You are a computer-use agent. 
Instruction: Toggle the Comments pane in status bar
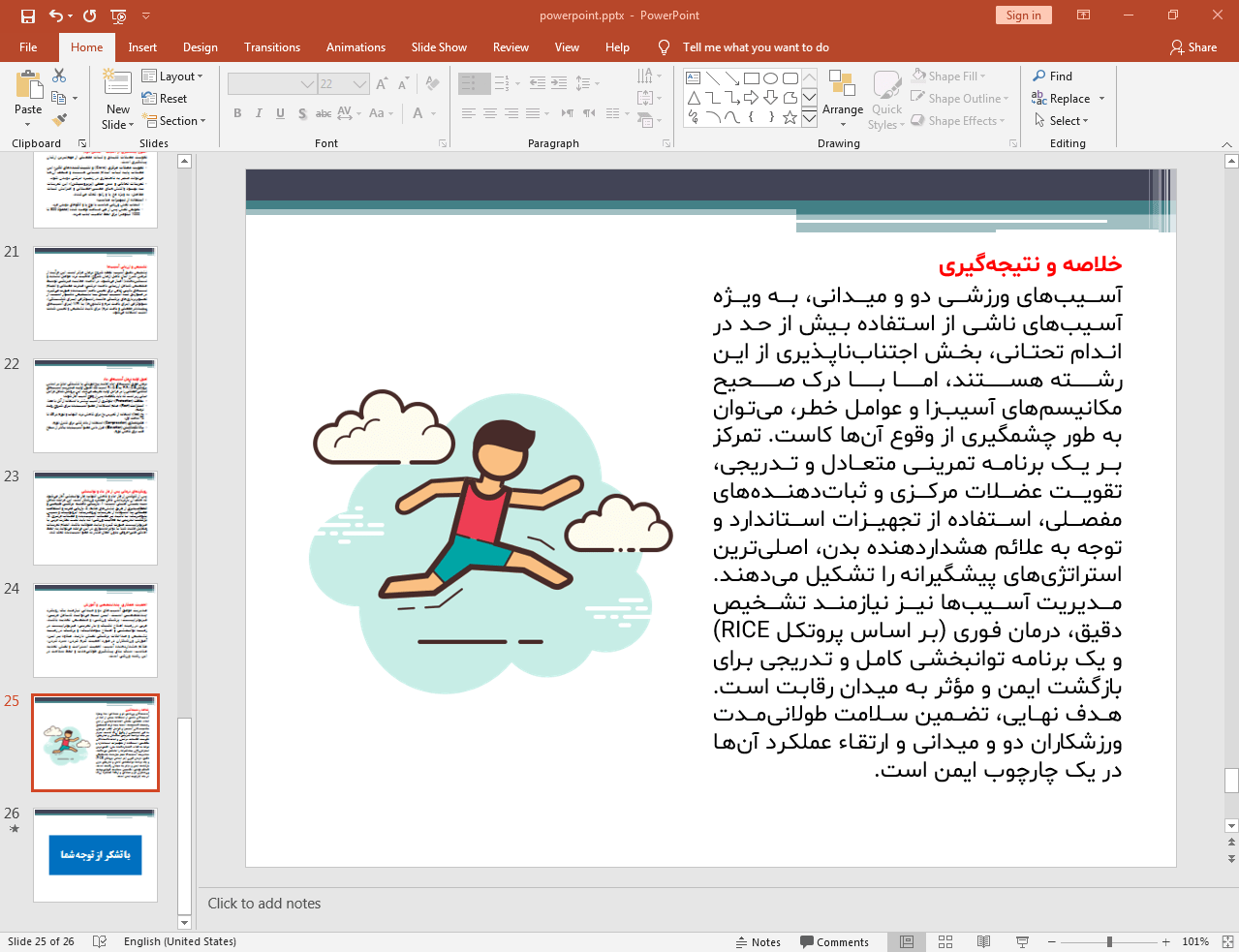pyautogui.click(x=834, y=941)
